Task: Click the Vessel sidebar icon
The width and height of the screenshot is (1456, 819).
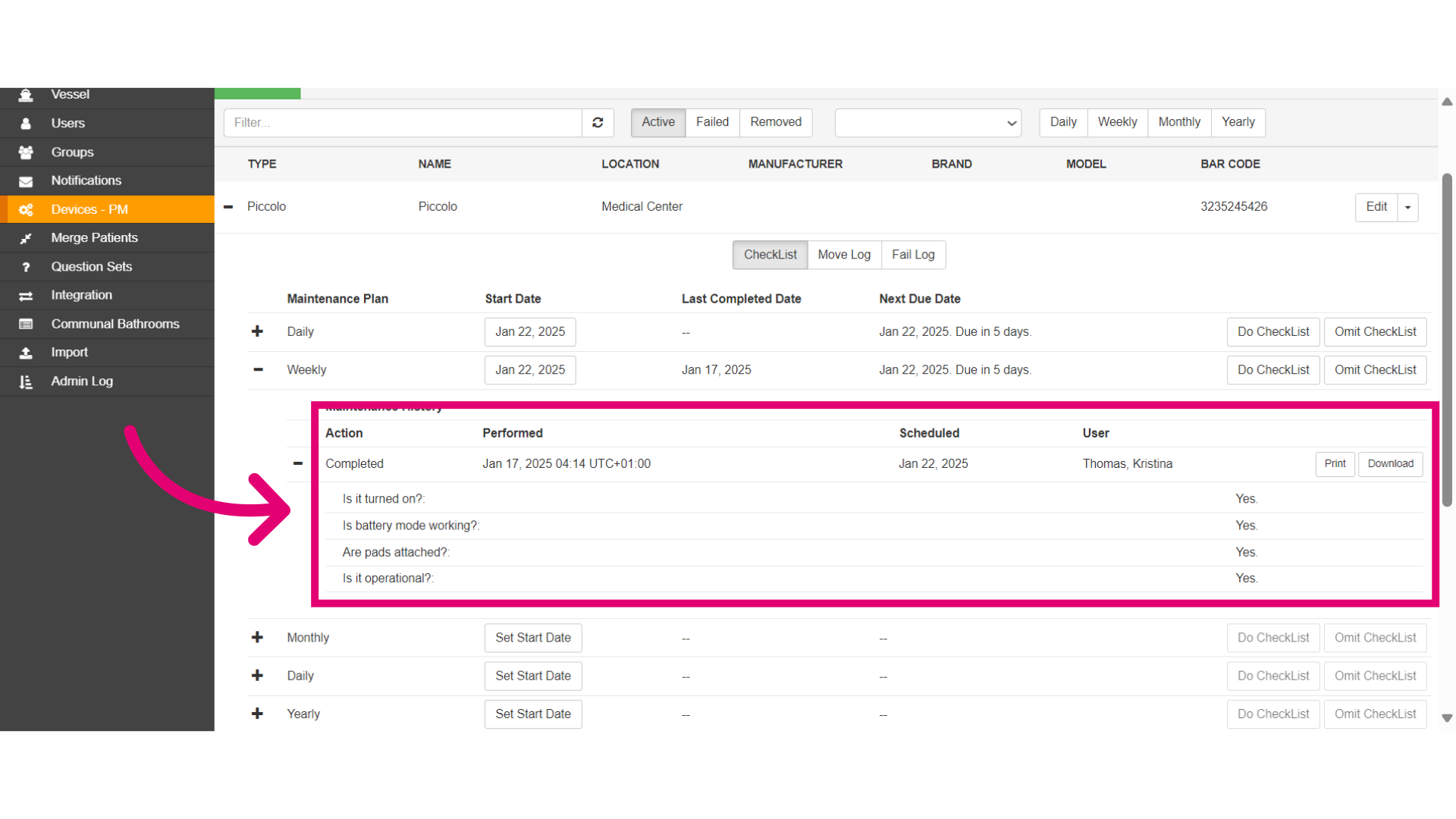Action: (26, 95)
